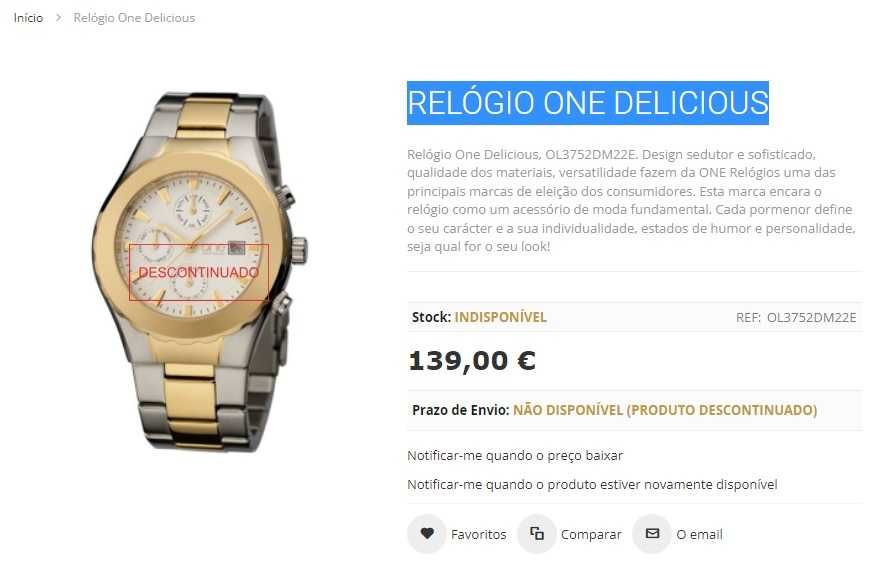Click notify when product available again
This screenshot has height=568, width=881.
[592, 484]
